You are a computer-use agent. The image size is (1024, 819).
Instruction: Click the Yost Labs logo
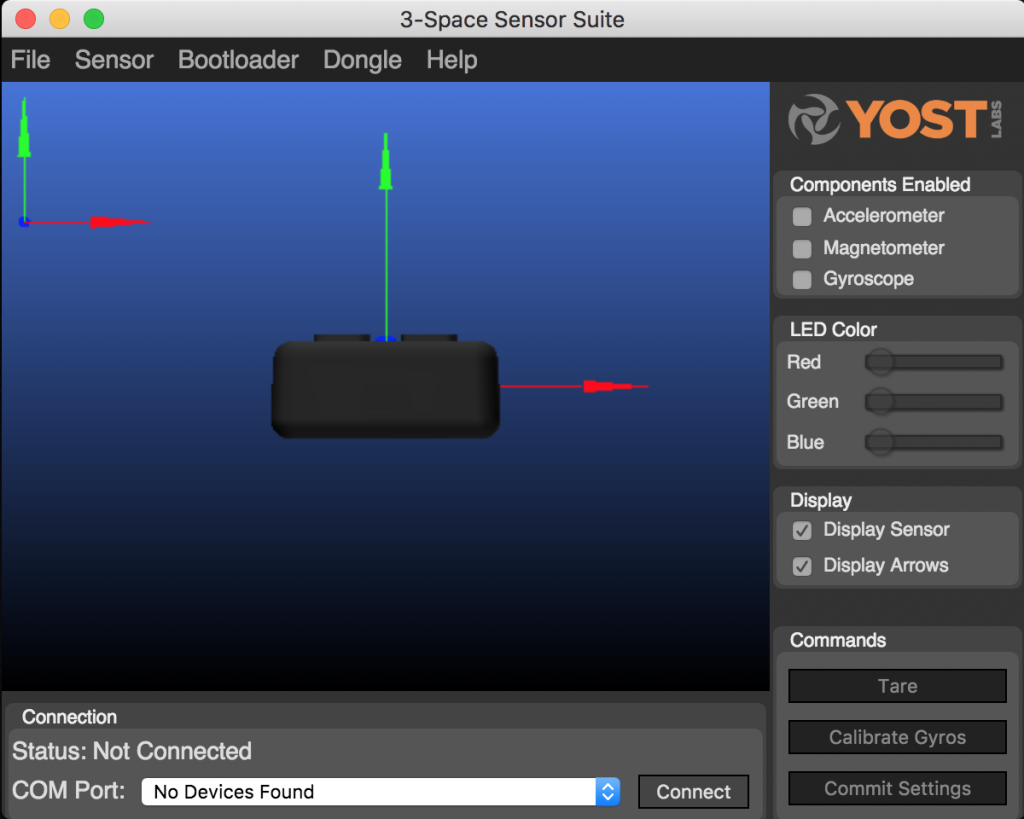pyautogui.click(x=895, y=120)
